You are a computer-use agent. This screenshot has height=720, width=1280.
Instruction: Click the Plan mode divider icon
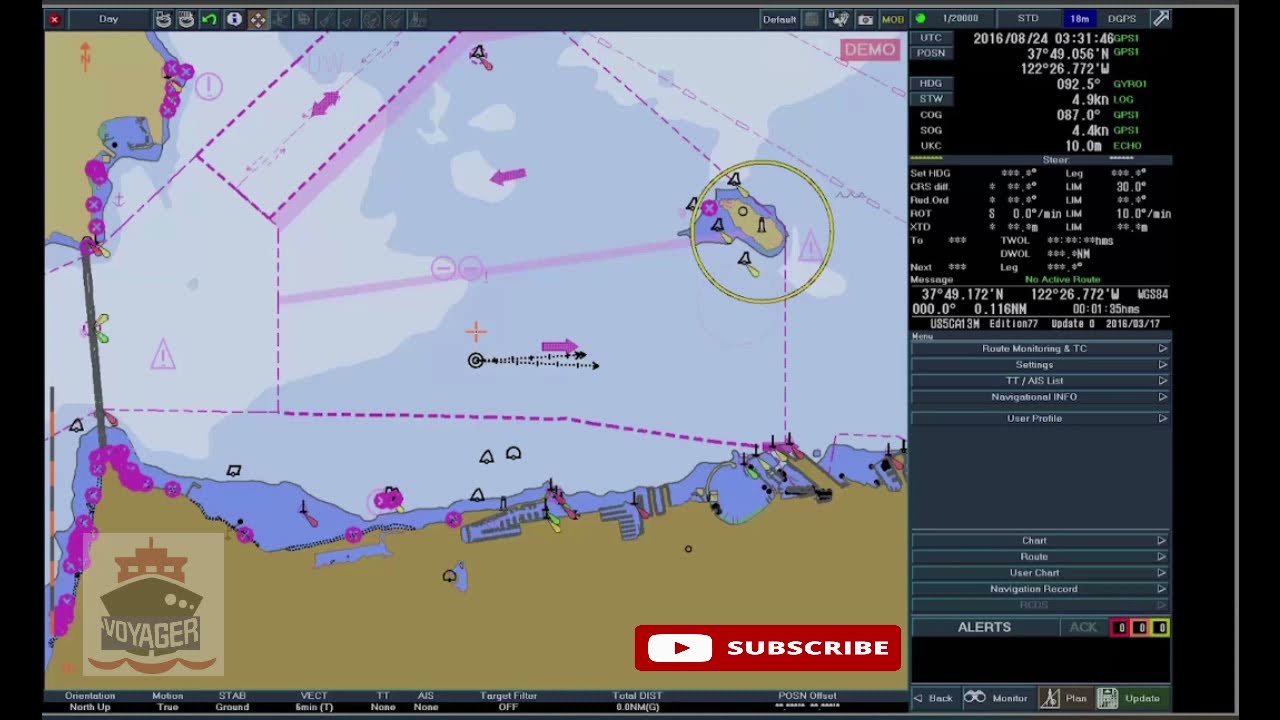[1049, 698]
